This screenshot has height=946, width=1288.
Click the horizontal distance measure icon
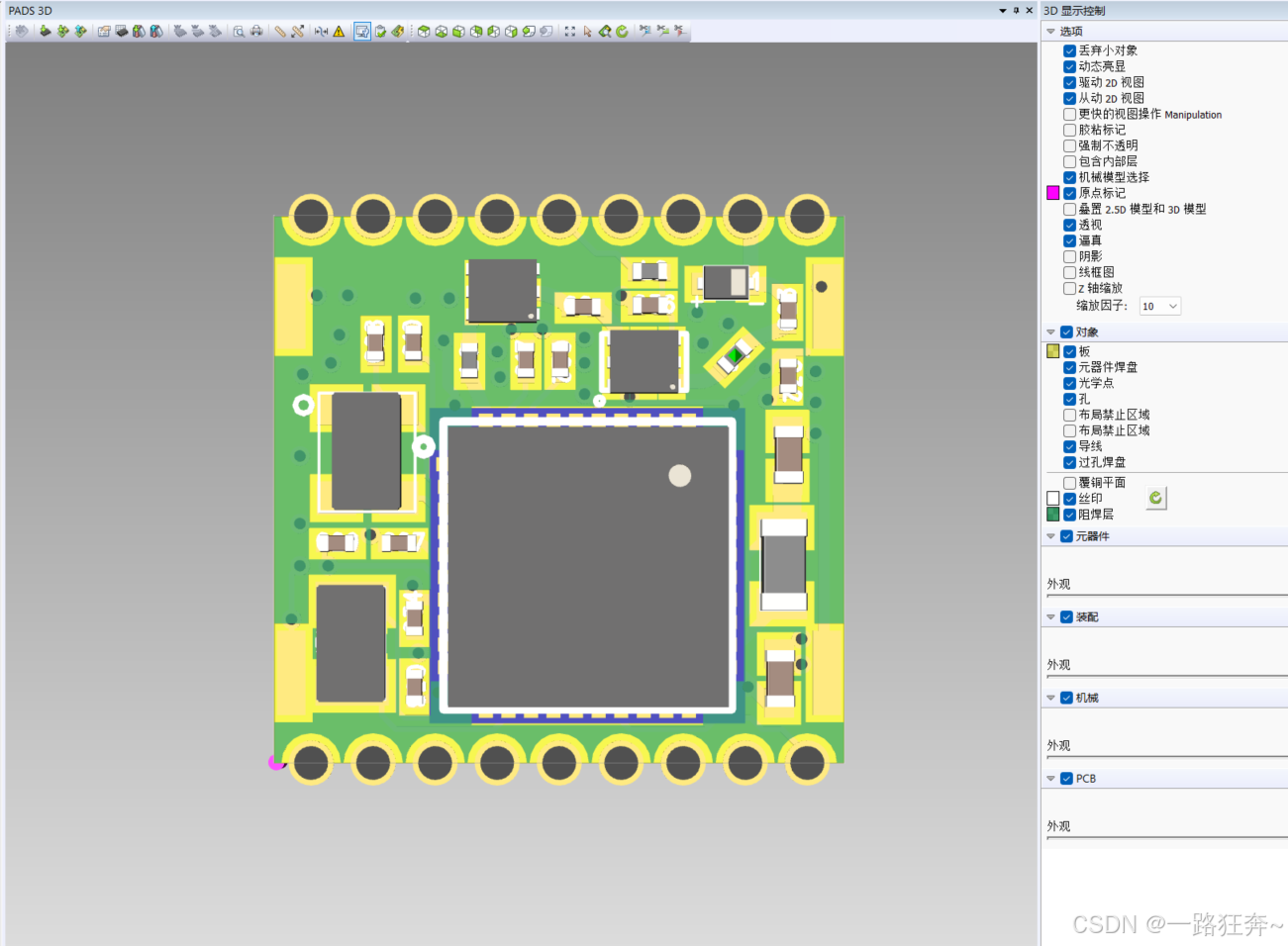pos(321,31)
